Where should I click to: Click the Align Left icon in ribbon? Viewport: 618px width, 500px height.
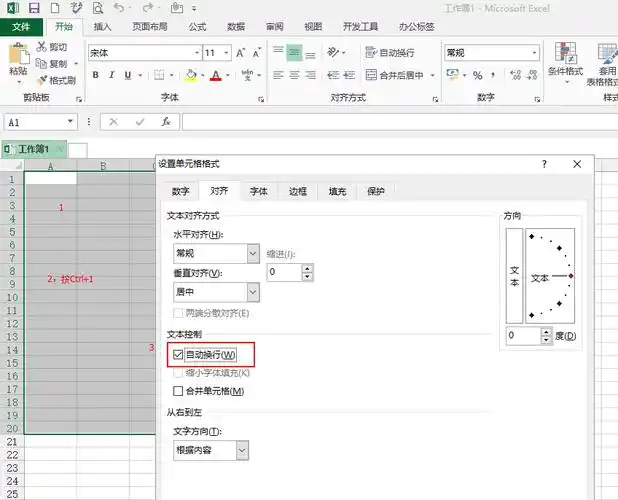point(278,75)
